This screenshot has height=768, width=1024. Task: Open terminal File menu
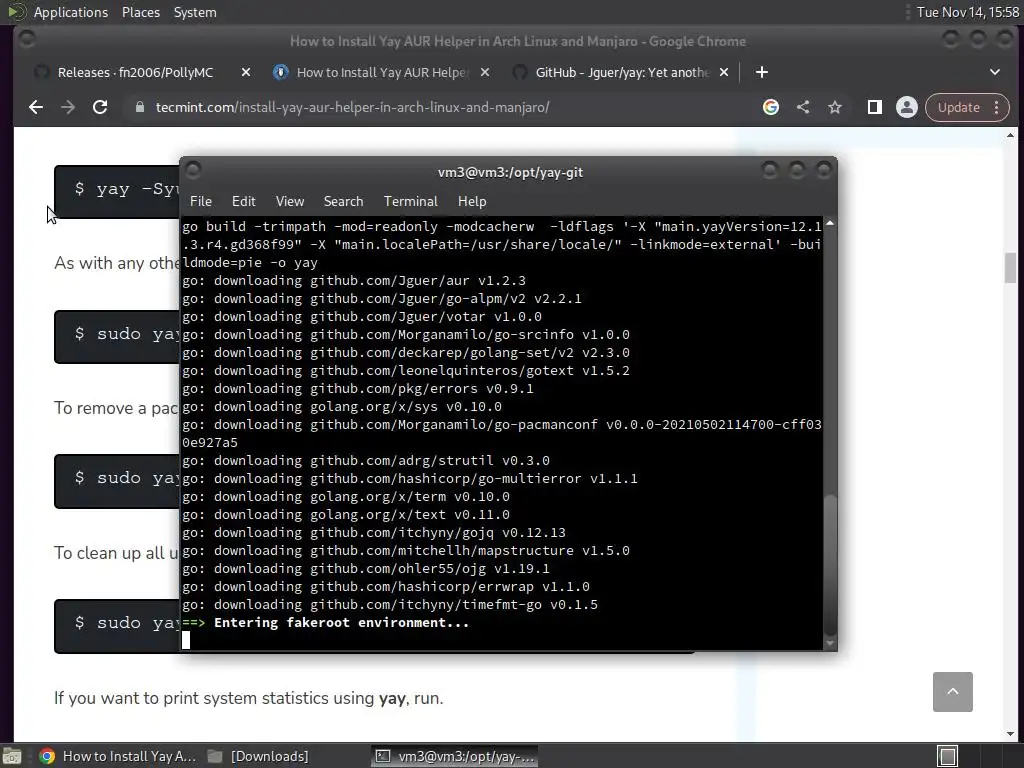[200, 201]
